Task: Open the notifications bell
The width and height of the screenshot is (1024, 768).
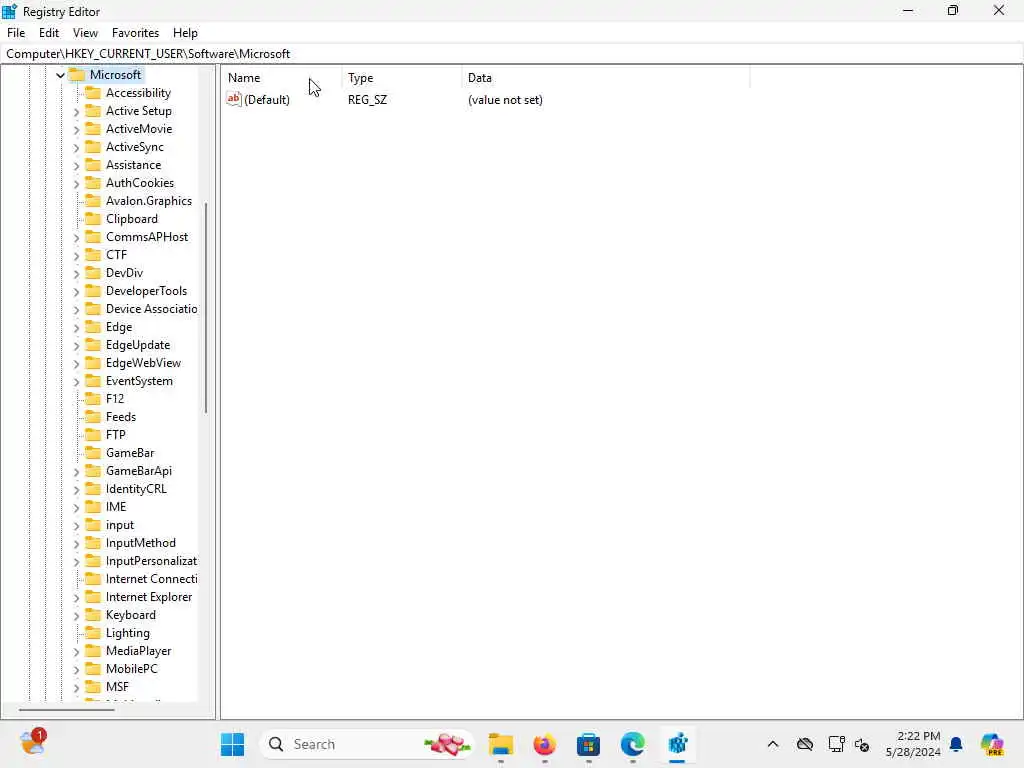Action: click(x=956, y=744)
